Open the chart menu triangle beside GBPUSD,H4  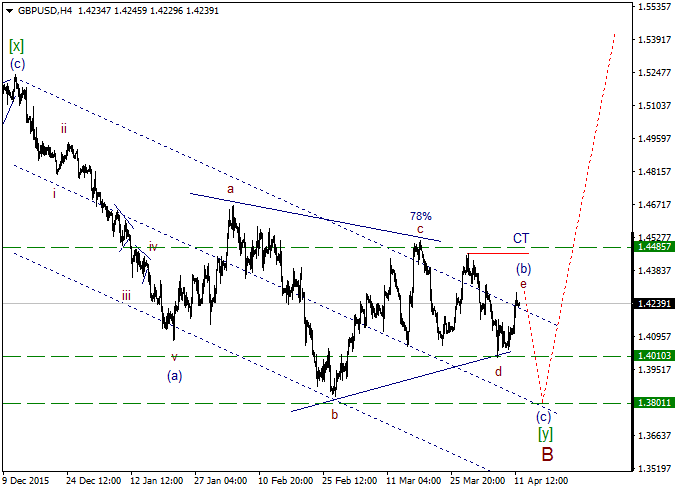pyautogui.click(x=10, y=11)
